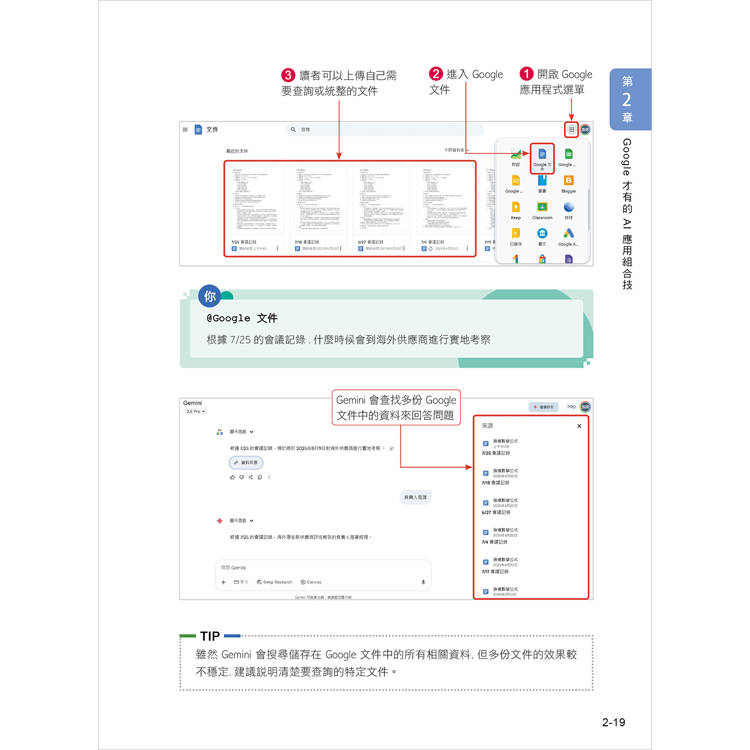Share the first Gemini response
The image size is (750, 750).
point(251,477)
